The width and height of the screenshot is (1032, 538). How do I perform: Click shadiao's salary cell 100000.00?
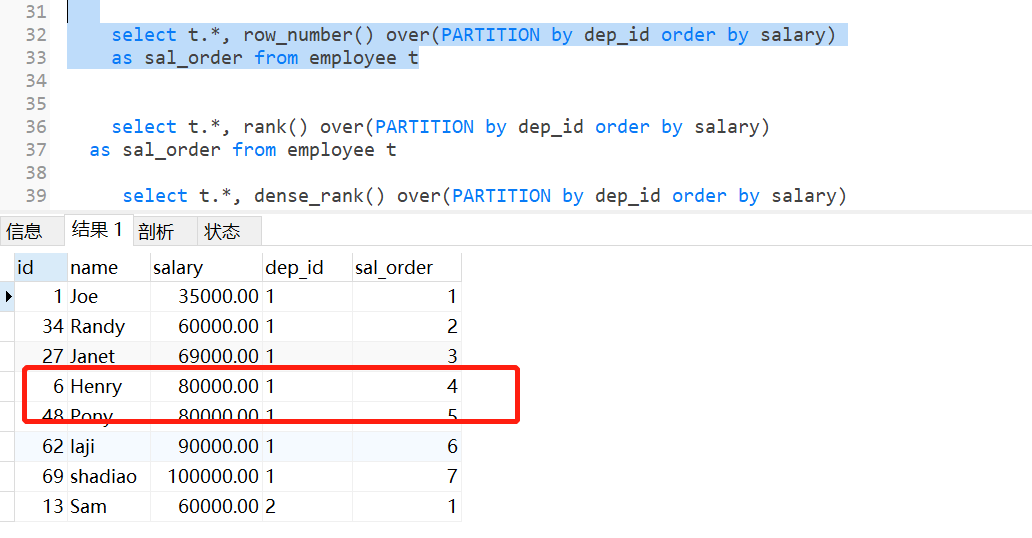pos(206,476)
